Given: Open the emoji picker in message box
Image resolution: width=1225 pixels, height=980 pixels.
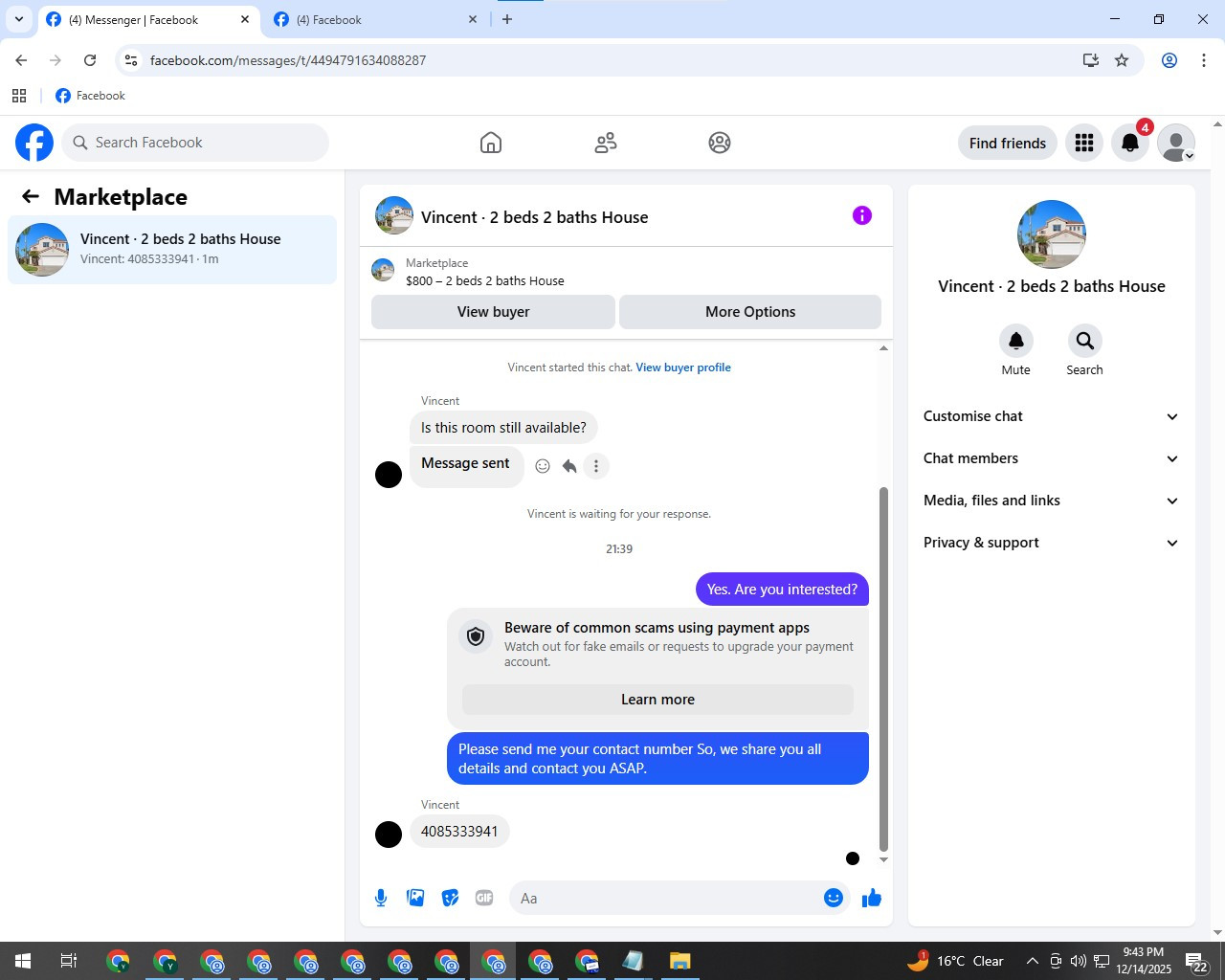Looking at the screenshot, I should click(834, 898).
